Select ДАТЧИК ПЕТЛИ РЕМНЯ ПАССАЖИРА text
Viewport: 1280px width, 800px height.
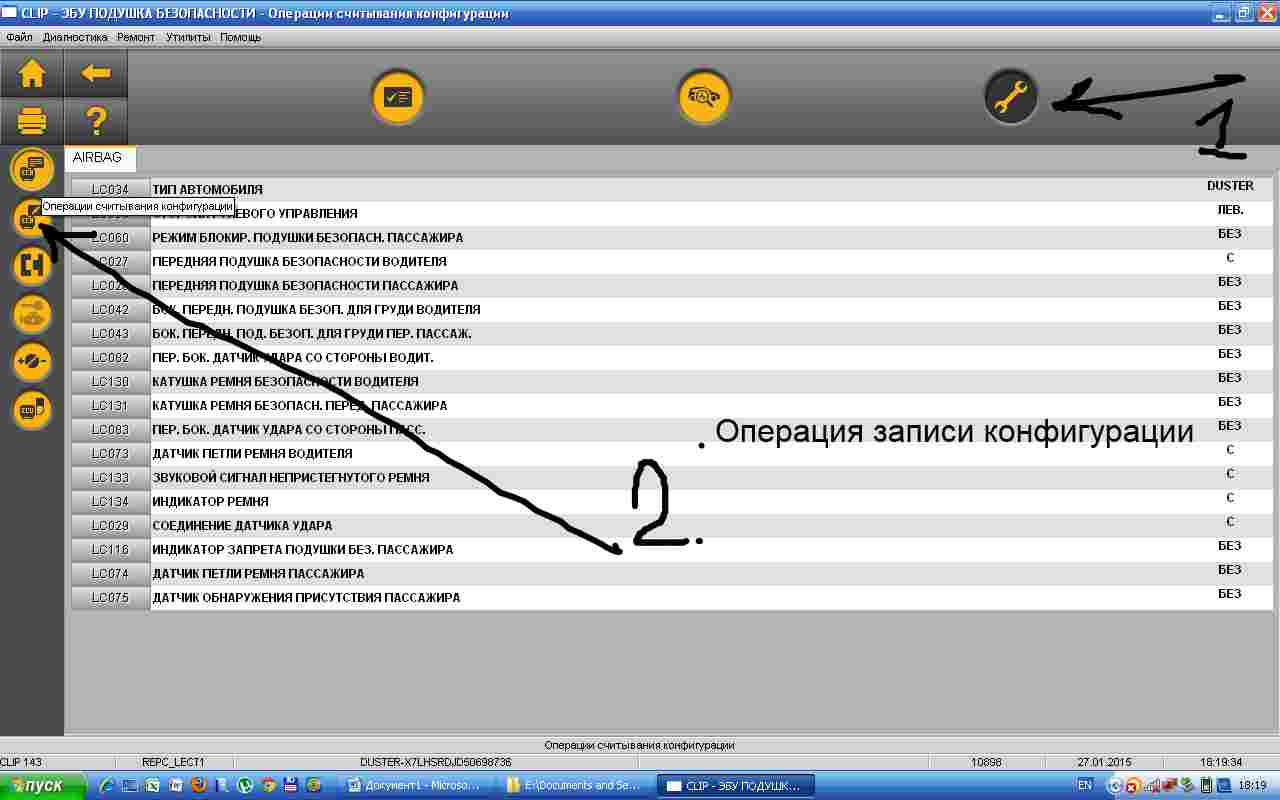click(x=258, y=573)
